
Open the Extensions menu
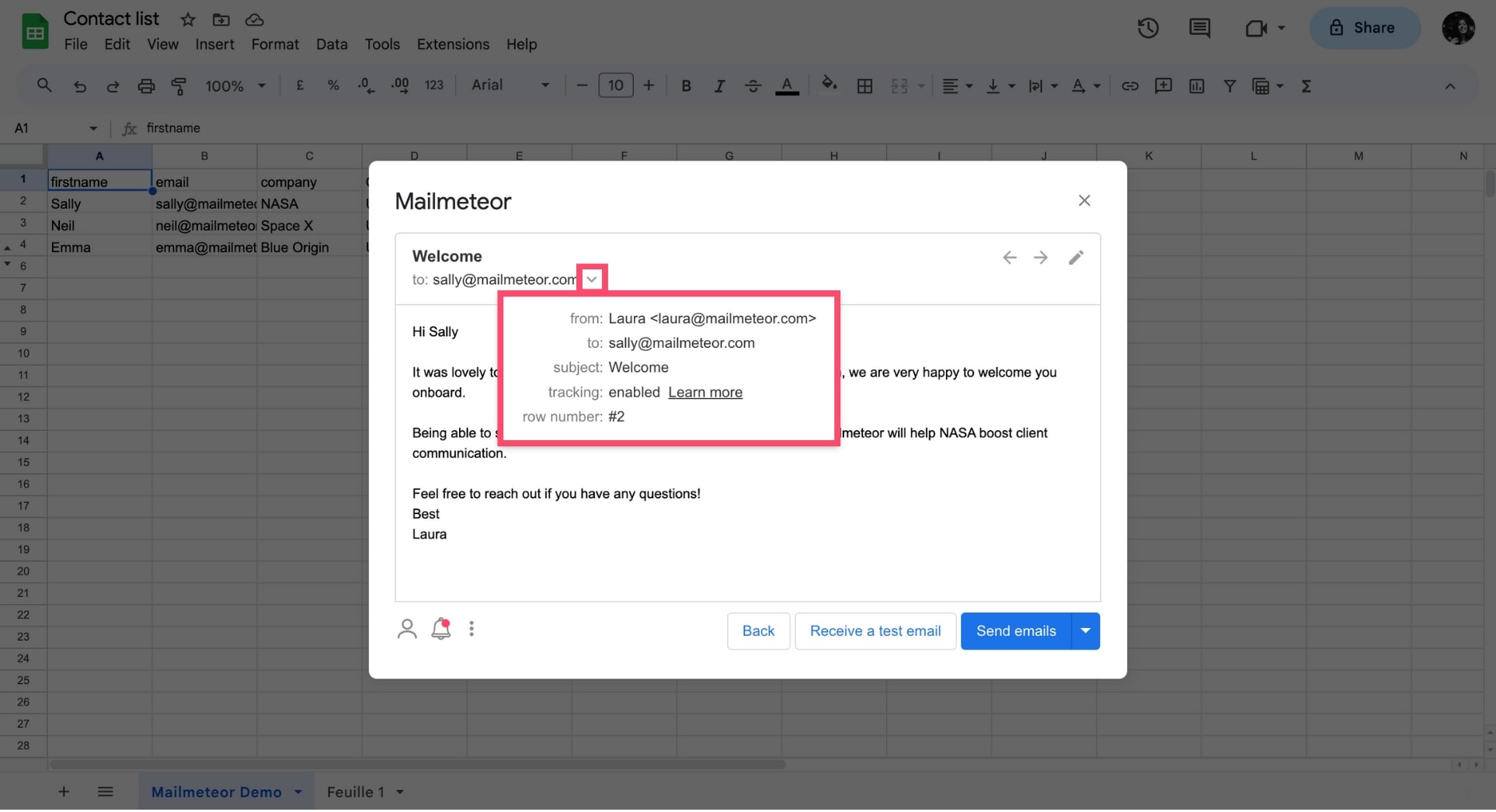tap(453, 44)
